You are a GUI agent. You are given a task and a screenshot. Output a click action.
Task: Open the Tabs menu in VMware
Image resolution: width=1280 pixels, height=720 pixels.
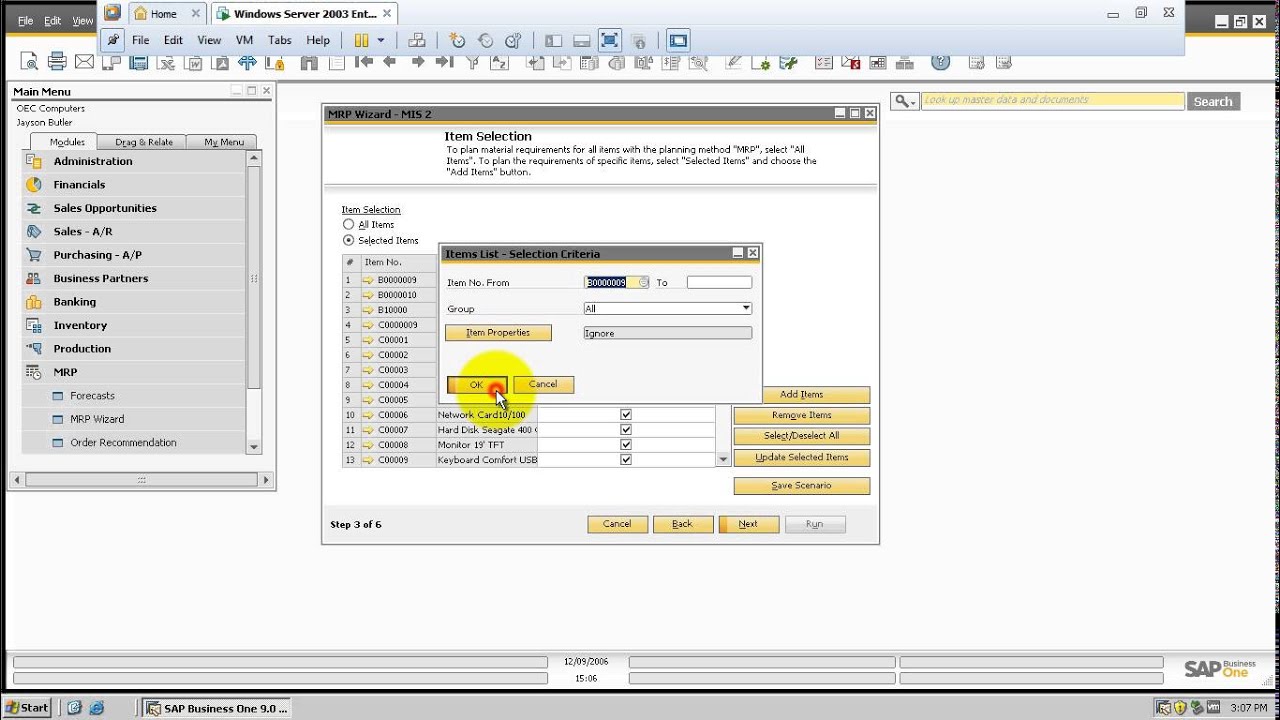coord(279,40)
